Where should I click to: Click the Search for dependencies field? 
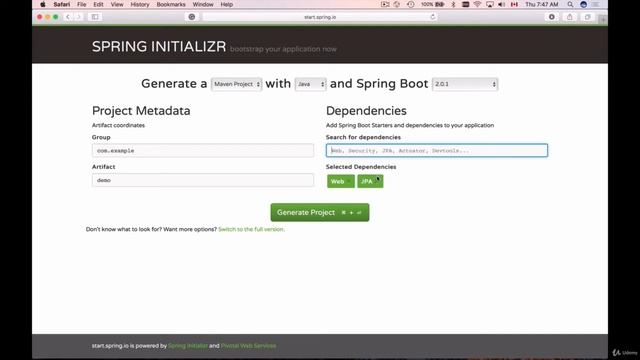point(437,151)
